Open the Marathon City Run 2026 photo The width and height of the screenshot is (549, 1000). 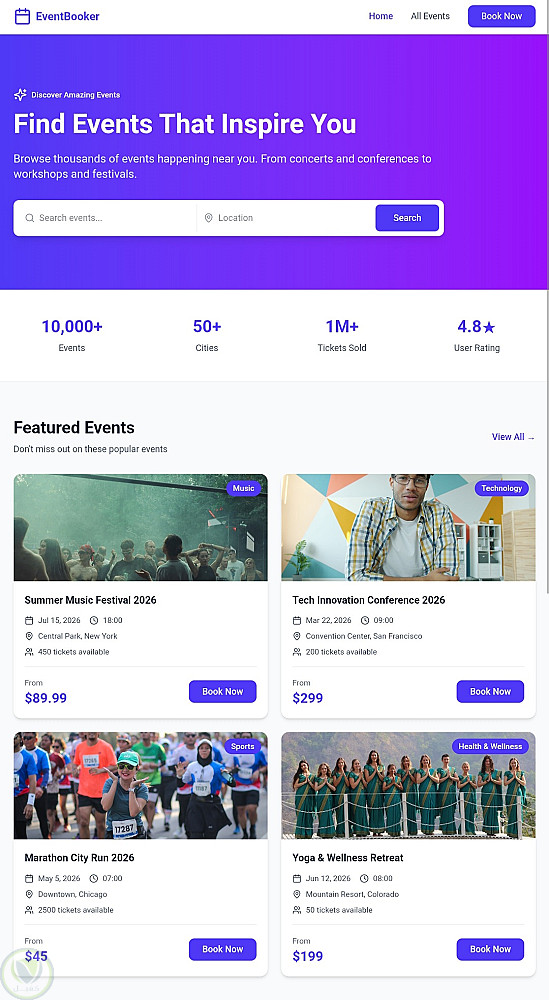tap(141, 785)
